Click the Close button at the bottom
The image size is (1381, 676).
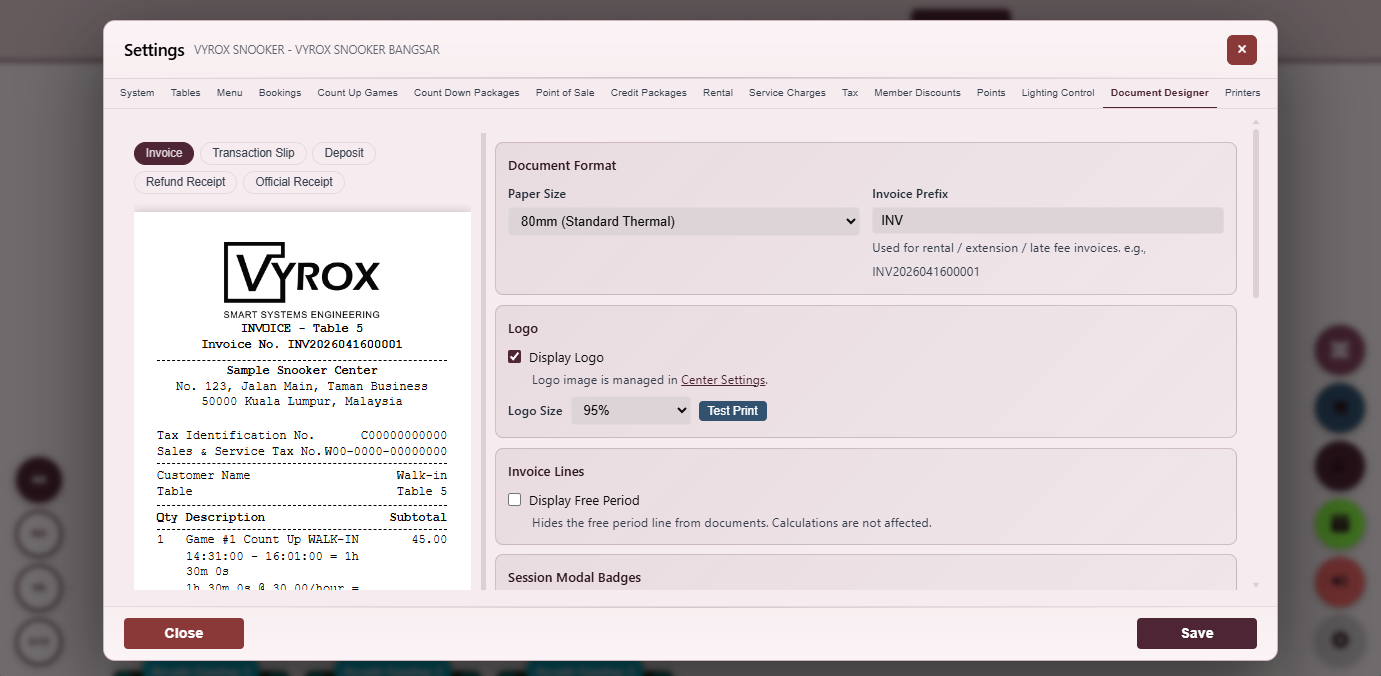click(x=184, y=633)
